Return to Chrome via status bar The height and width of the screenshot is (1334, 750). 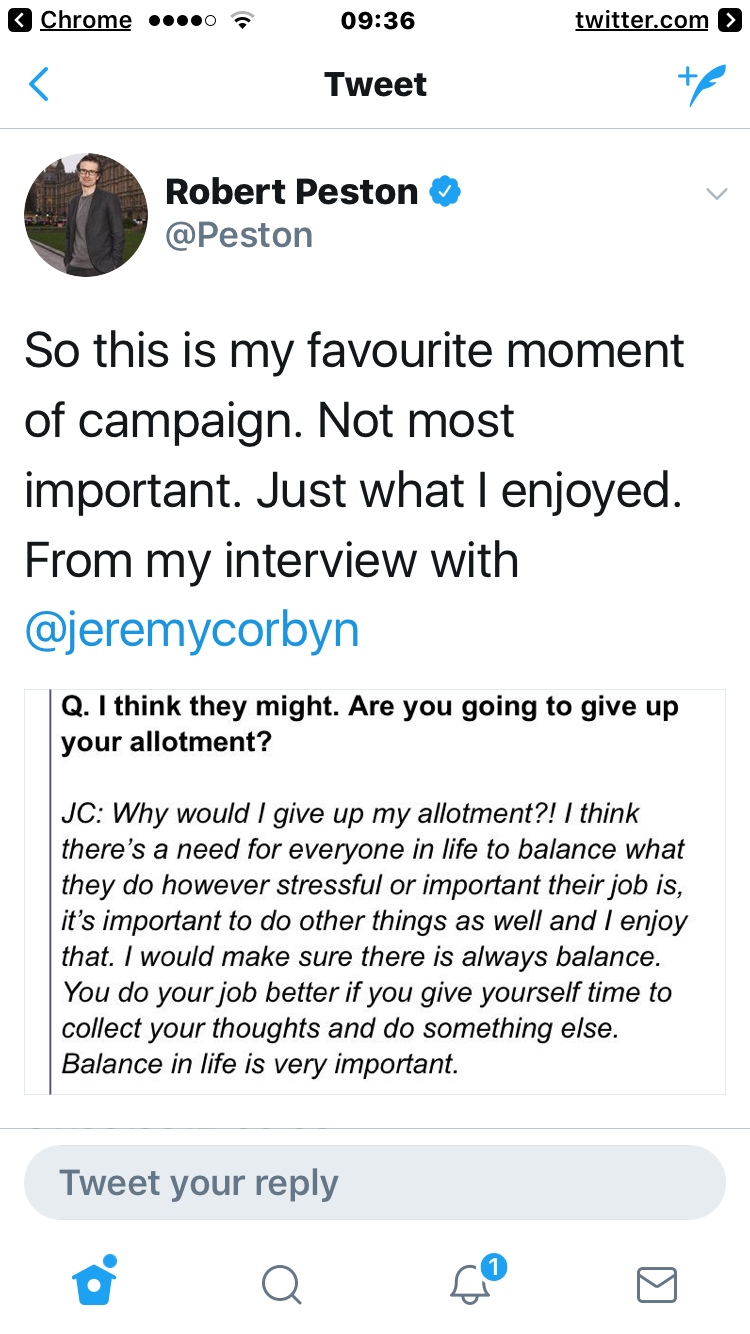[72, 21]
